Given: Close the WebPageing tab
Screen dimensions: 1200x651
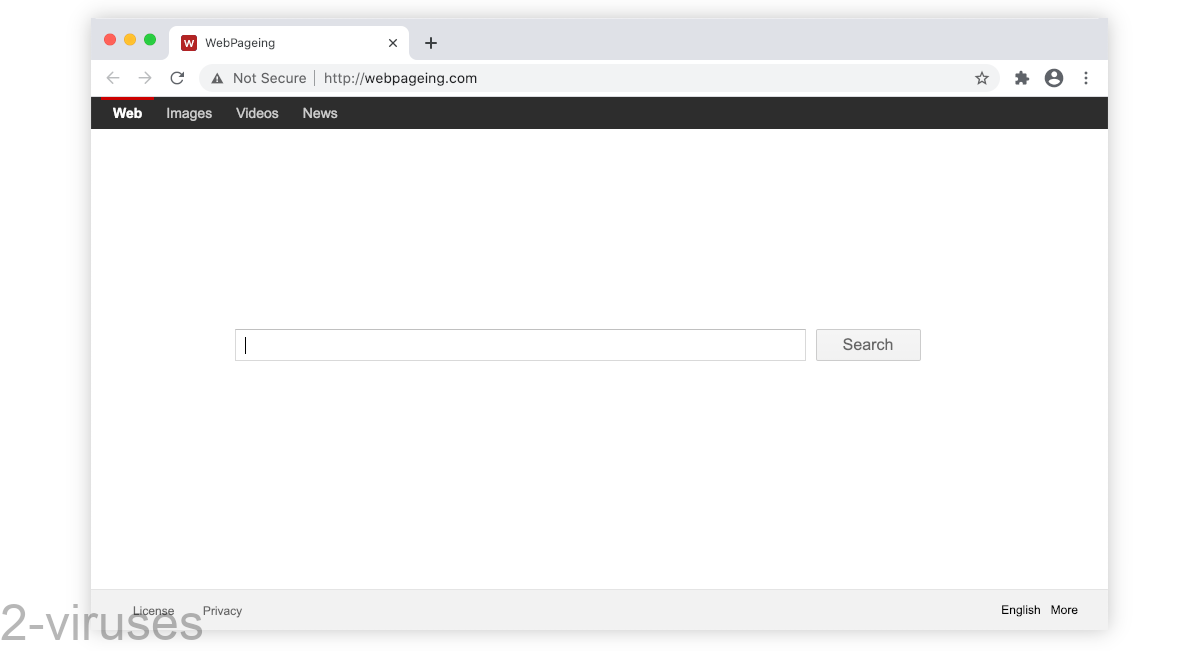Looking at the screenshot, I should (393, 43).
